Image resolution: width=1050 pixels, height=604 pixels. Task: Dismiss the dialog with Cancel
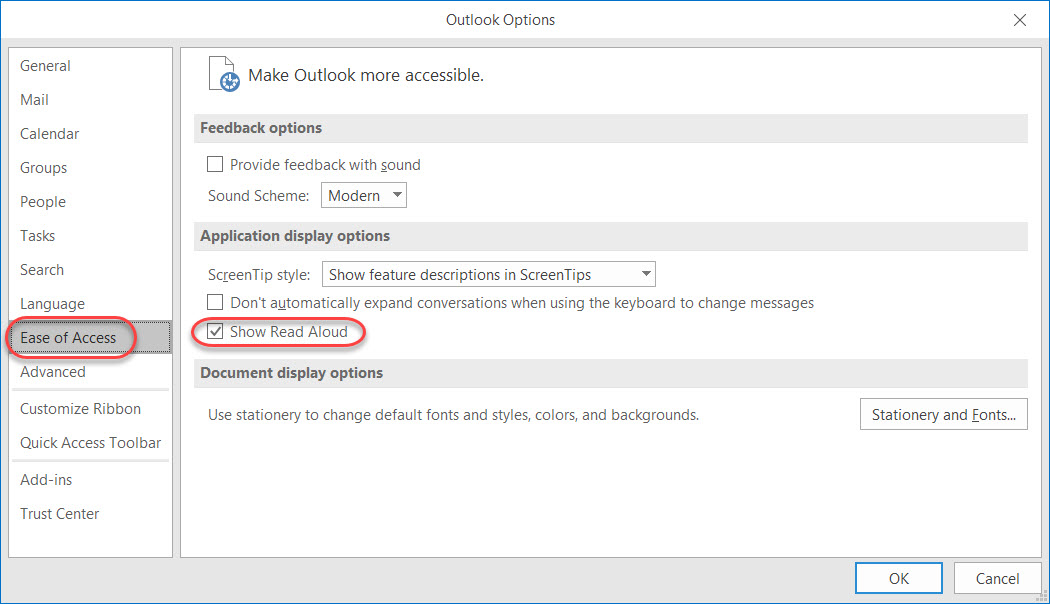click(x=997, y=578)
